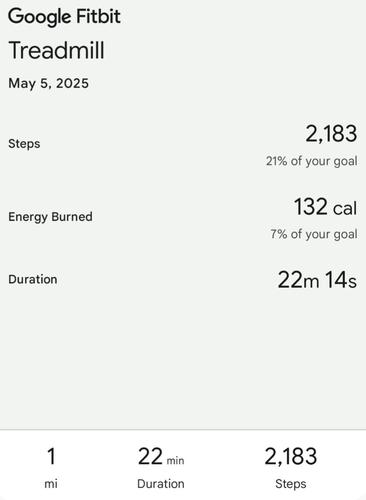Click the May 5, 2025 date

click(x=48, y=83)
